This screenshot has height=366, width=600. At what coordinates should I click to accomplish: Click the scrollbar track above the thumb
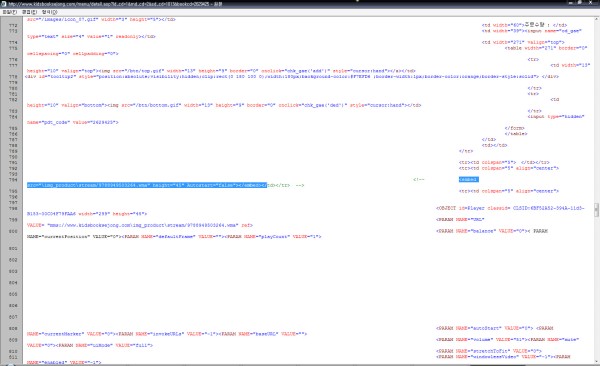coord(597,111)
